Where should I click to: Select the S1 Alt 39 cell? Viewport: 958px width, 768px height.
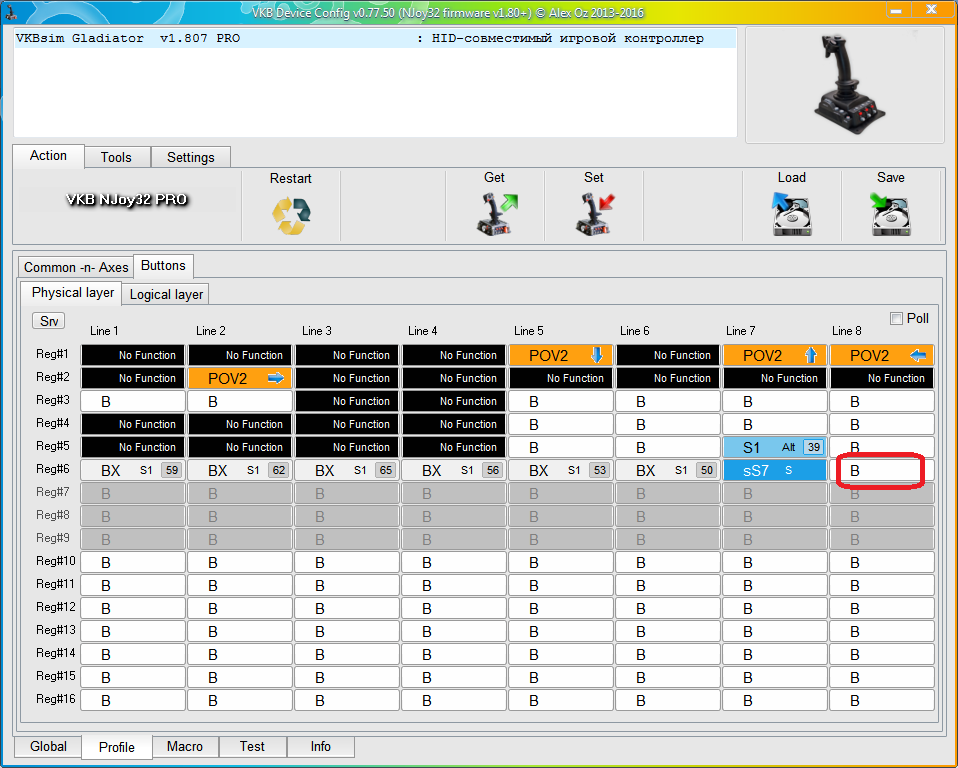click(x=774, y=447)
